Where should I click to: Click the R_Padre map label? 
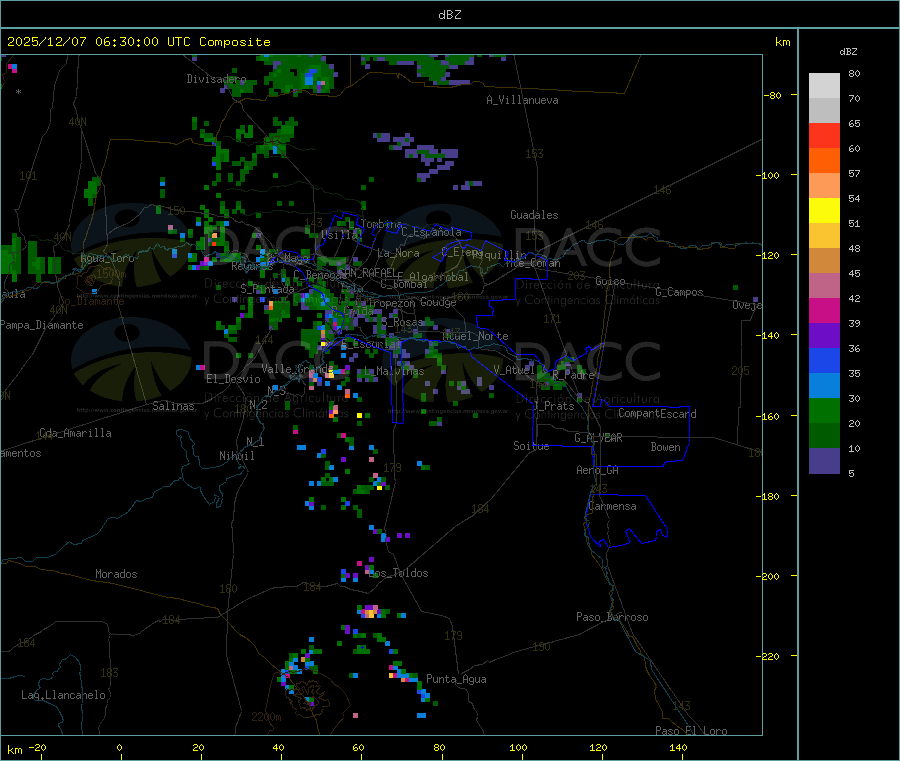(573, 375)
